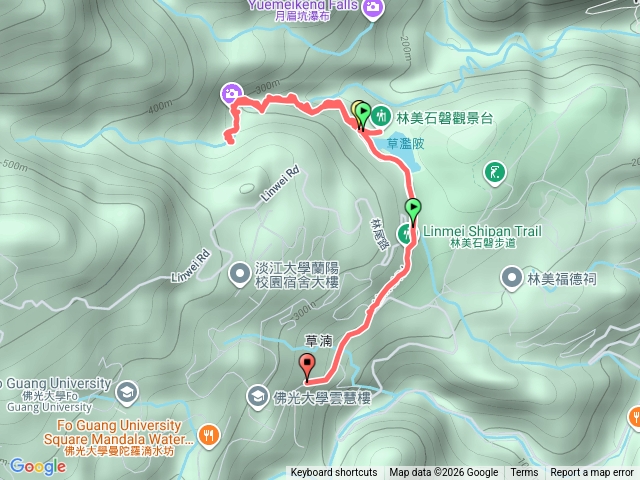The height and width of the screenshot is (480, 640).
Task: Click the Google logo
Action: pyautogui.click(x=38, y=466)
